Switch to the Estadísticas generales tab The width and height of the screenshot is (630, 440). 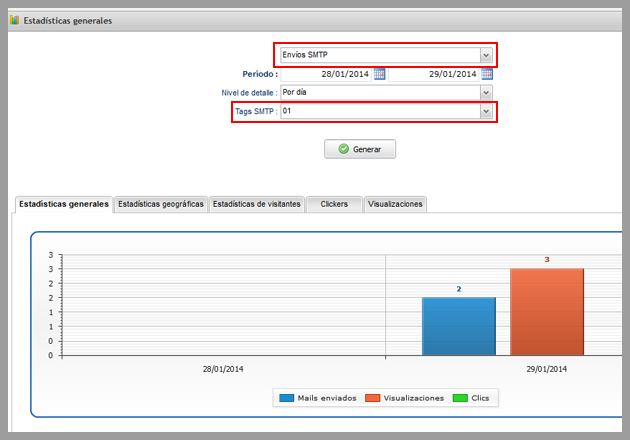tap(64, 204)
